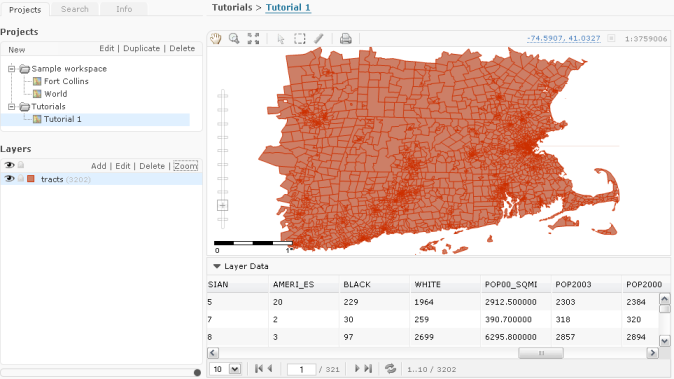Hide the tracts layer via eye
This screenshot has width=674, height=379.
coord(9,178)
